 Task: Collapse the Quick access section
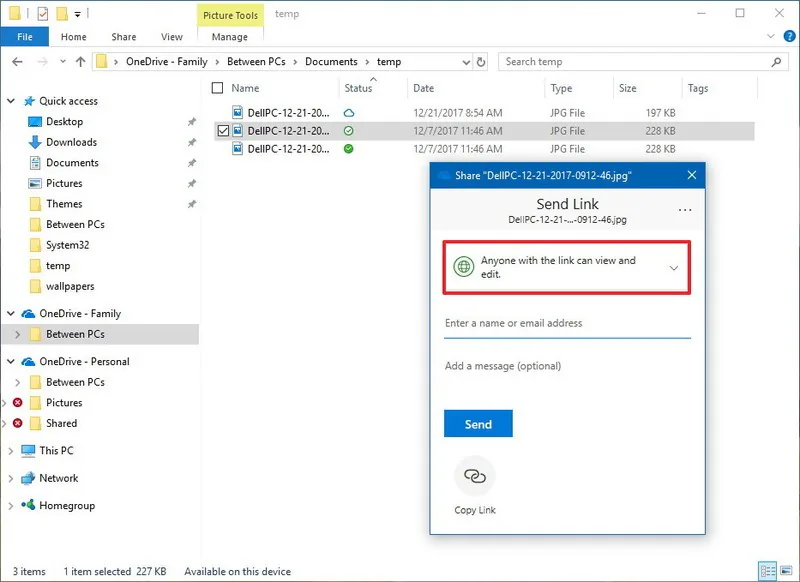click(11, 101)
